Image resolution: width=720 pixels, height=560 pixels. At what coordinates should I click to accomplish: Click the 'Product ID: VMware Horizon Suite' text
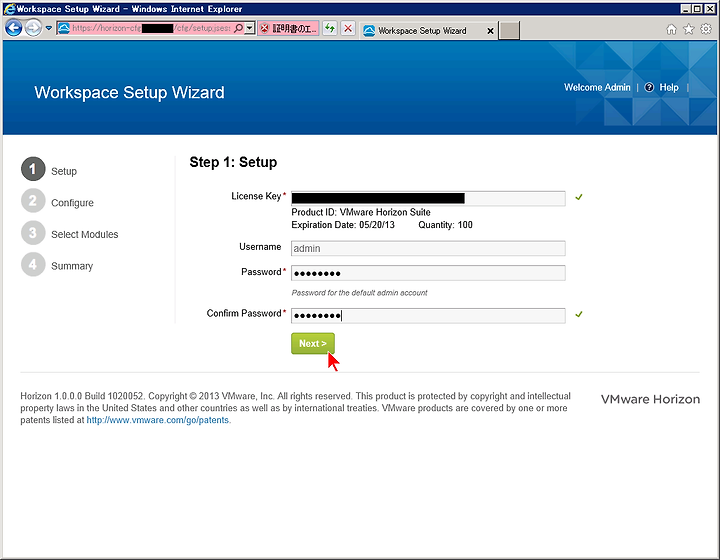[361, 212]
